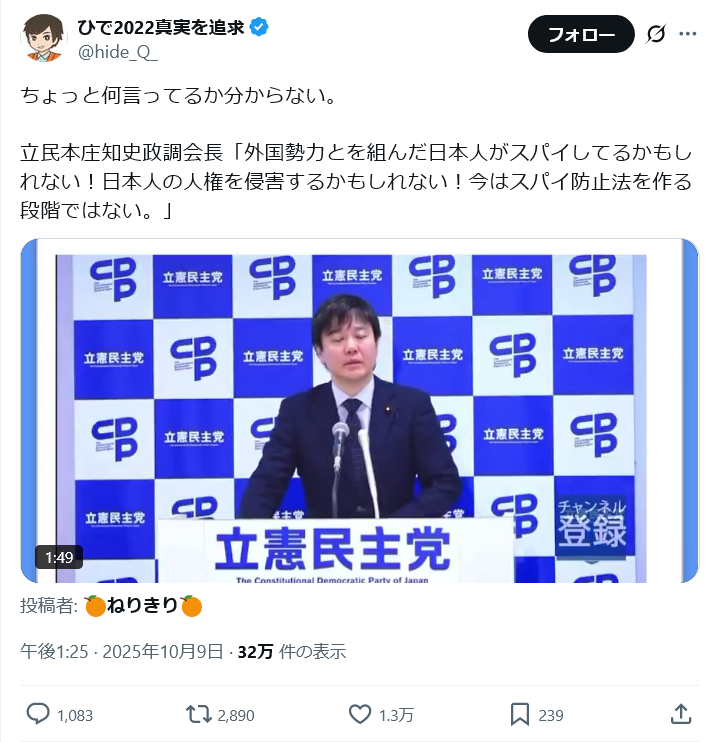Bookmark this post

[x=520, y=715]
